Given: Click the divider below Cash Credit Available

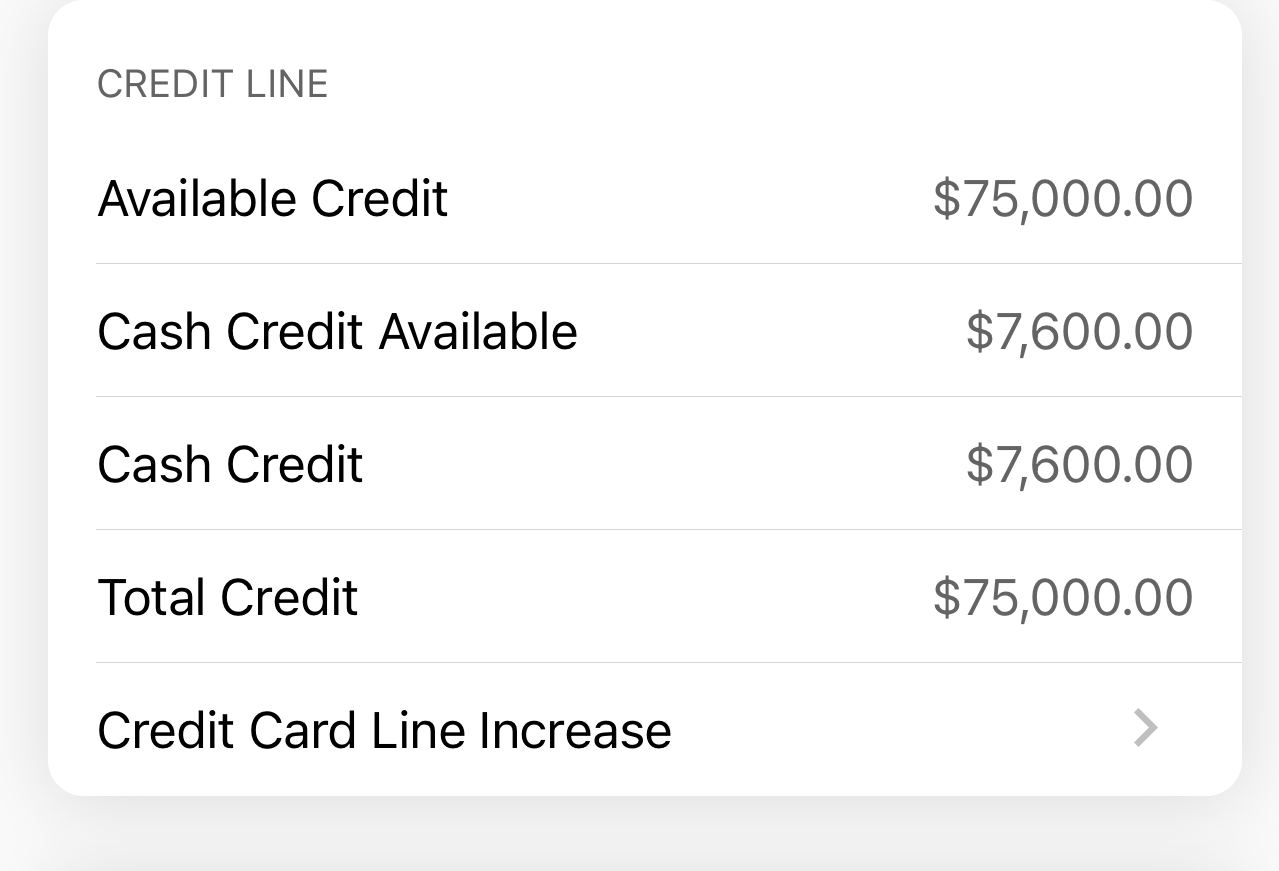Looking at the screenshot, I should (668, 397).
